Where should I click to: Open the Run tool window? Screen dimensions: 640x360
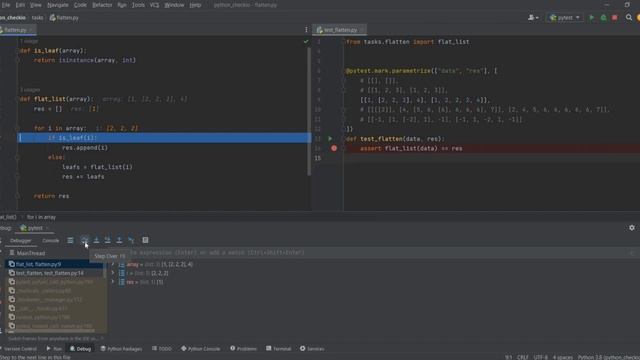coord(54,349)
